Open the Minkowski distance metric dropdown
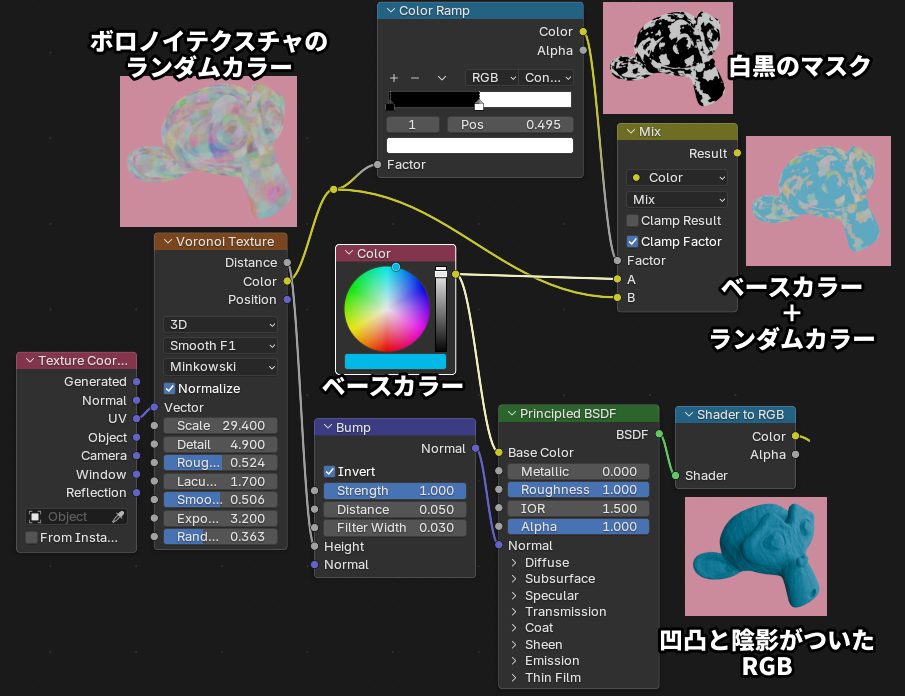 point(220,367)
